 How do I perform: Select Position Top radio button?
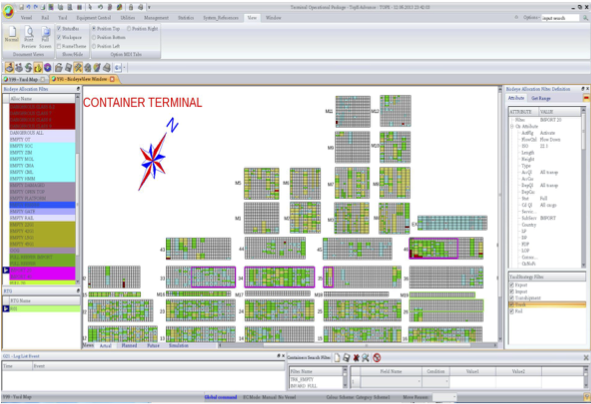(94, 28)
